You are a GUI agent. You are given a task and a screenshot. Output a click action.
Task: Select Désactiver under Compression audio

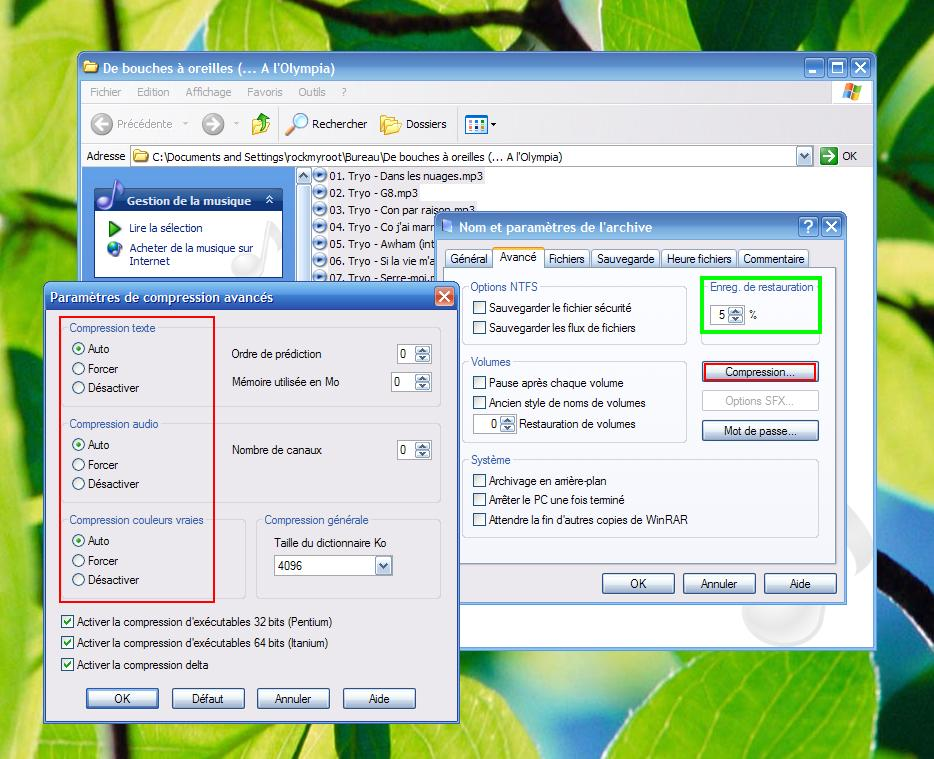click(79, 484)
